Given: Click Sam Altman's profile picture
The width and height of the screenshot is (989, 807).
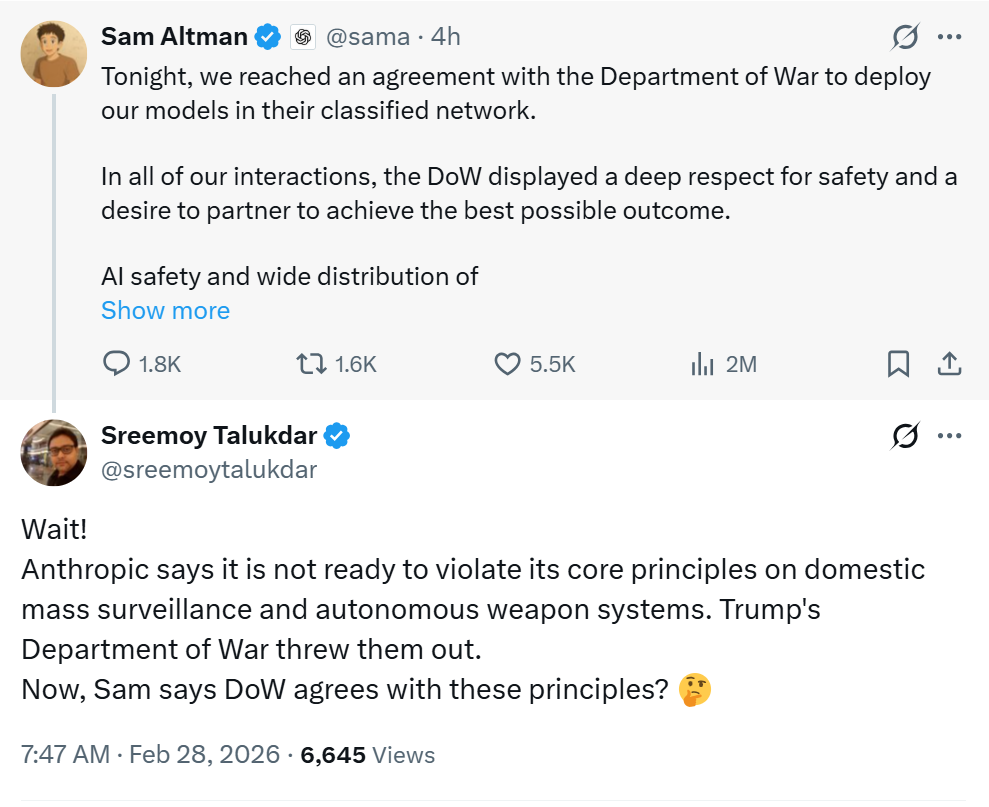Looking at the screenshot, I should click(x=53, y=53).
